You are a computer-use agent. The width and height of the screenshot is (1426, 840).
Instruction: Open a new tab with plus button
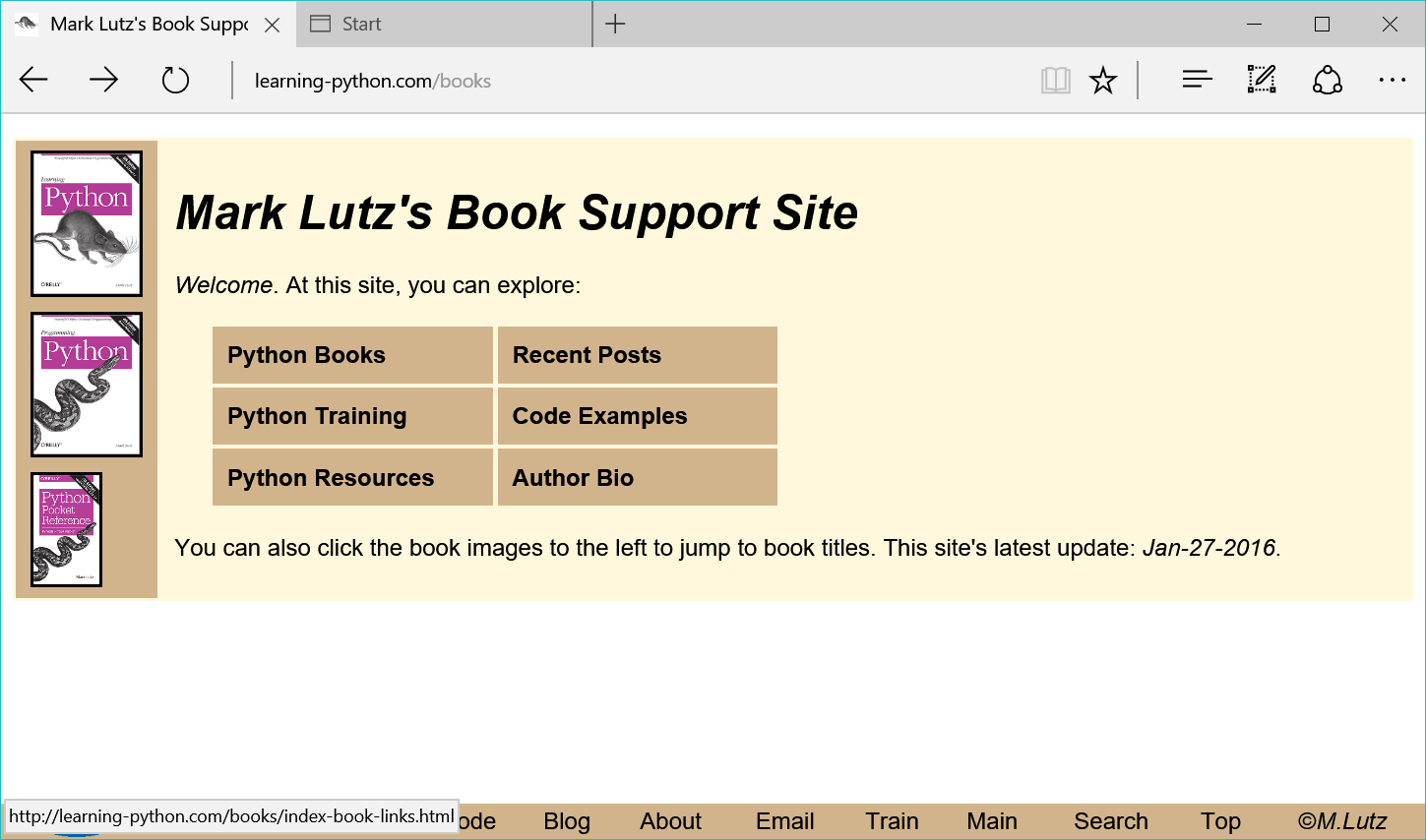pyautogui.click(x=615, y=24)
